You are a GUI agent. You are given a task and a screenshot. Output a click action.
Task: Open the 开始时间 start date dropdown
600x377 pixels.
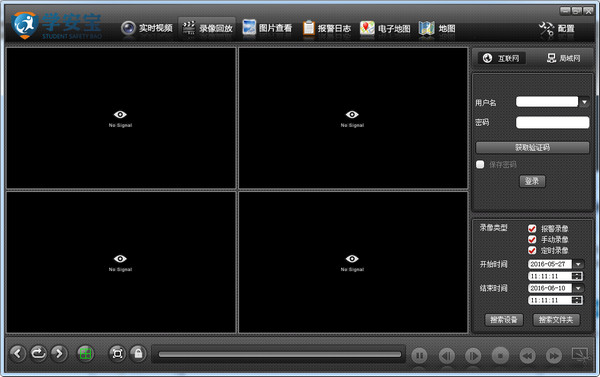click(x=578, y=264)
